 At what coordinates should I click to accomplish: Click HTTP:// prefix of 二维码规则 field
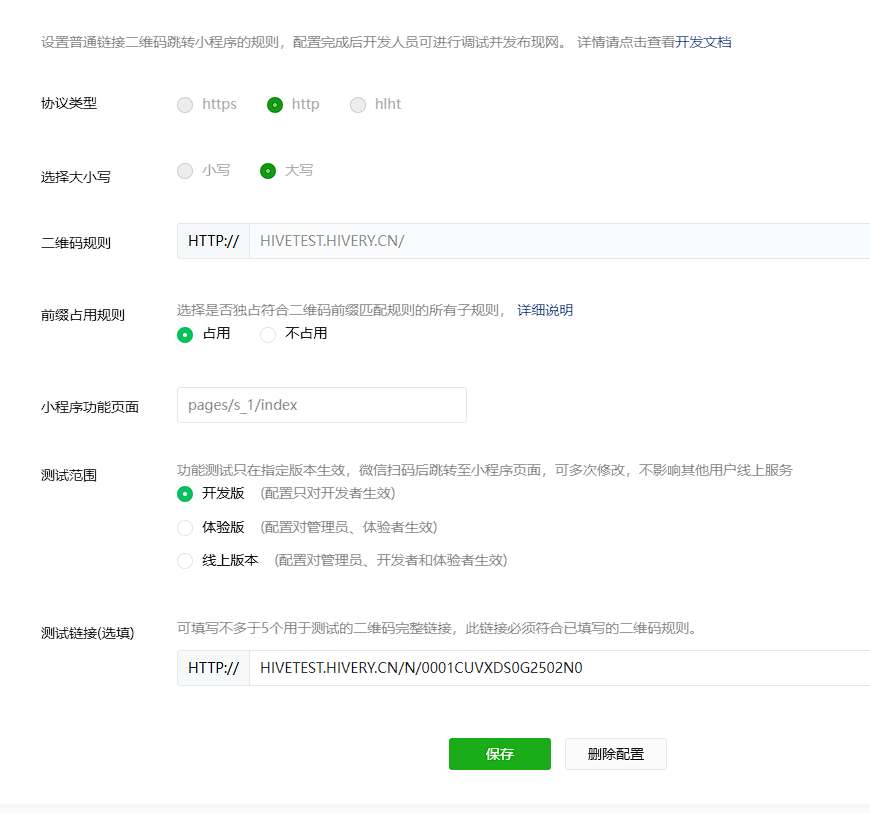(x=214, y=241)
